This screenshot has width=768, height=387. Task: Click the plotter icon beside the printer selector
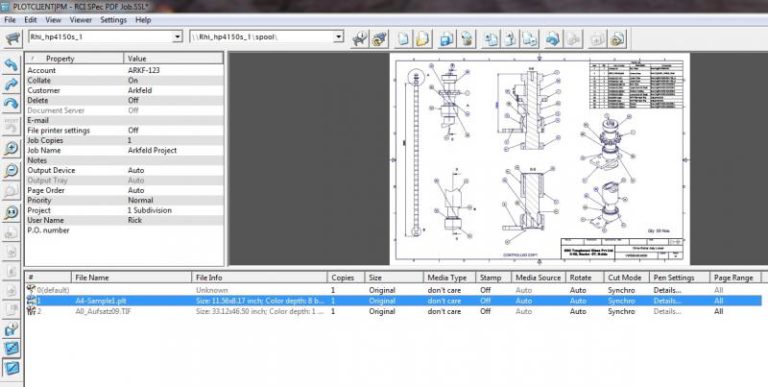12,39
